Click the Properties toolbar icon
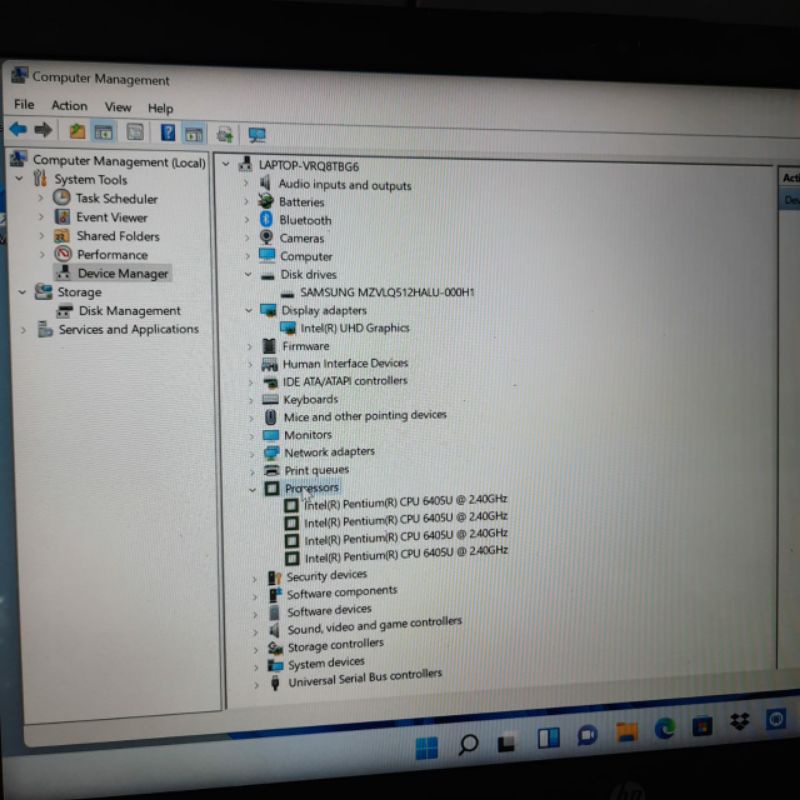The height and width of the screenshot is (800, 800). click(x=134, y=132)
